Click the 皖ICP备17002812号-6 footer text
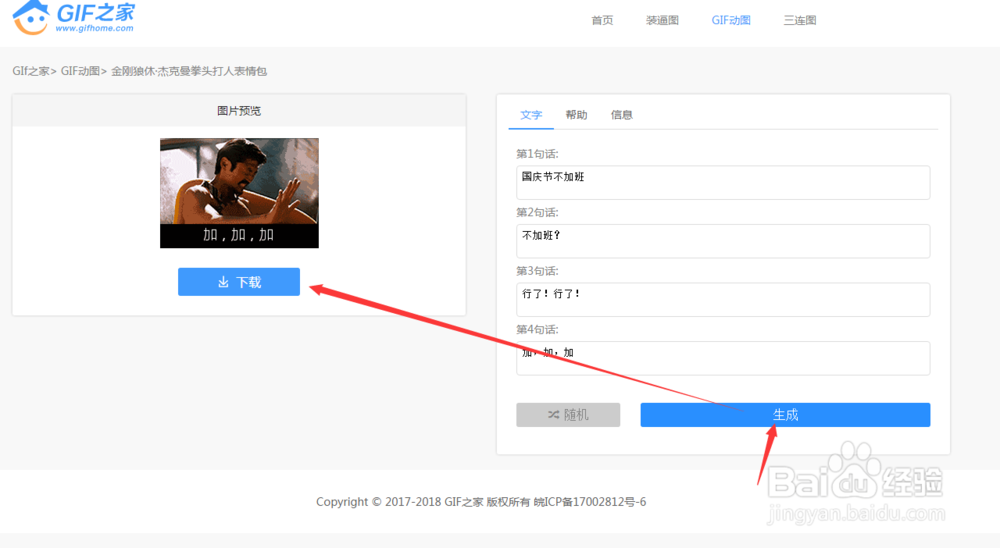 [590, 502]
